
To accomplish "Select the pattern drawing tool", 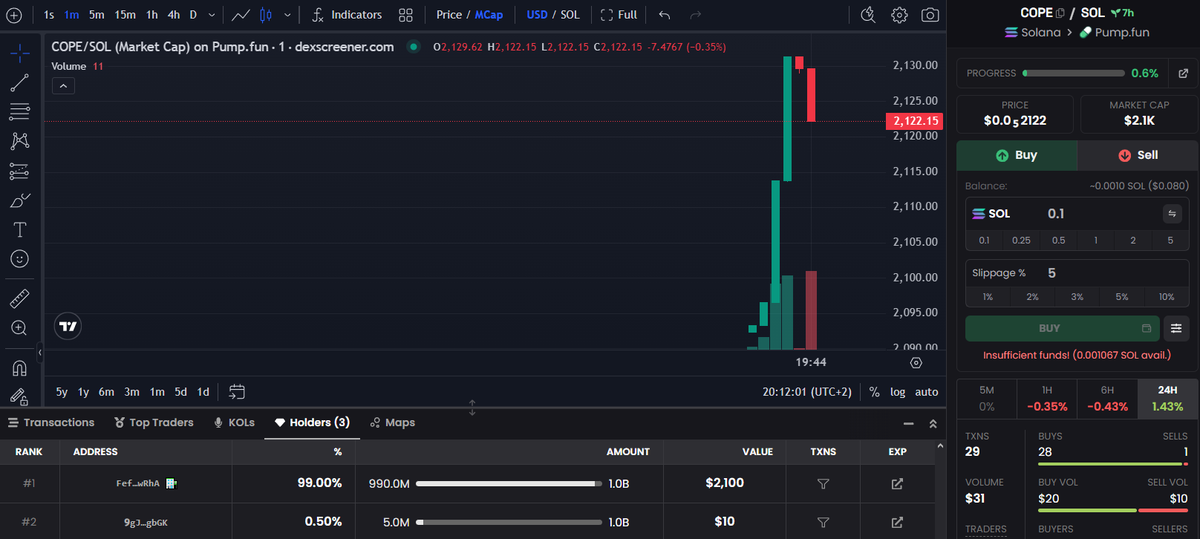I will tap(19, 141).
